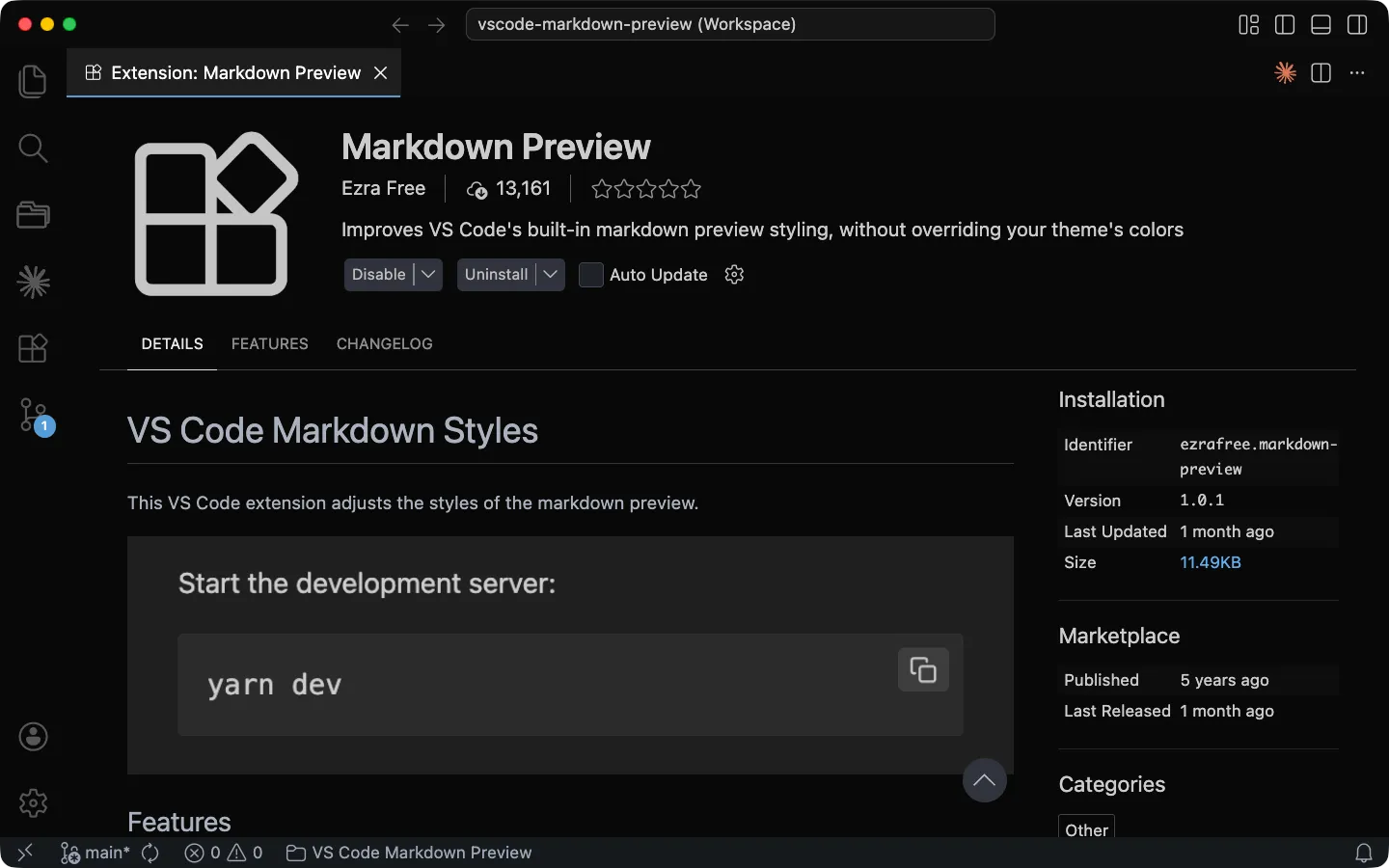Select the Extension: Markdown Preview editor tab
This screenshot has width=1389, height=868.
point(233,73)
